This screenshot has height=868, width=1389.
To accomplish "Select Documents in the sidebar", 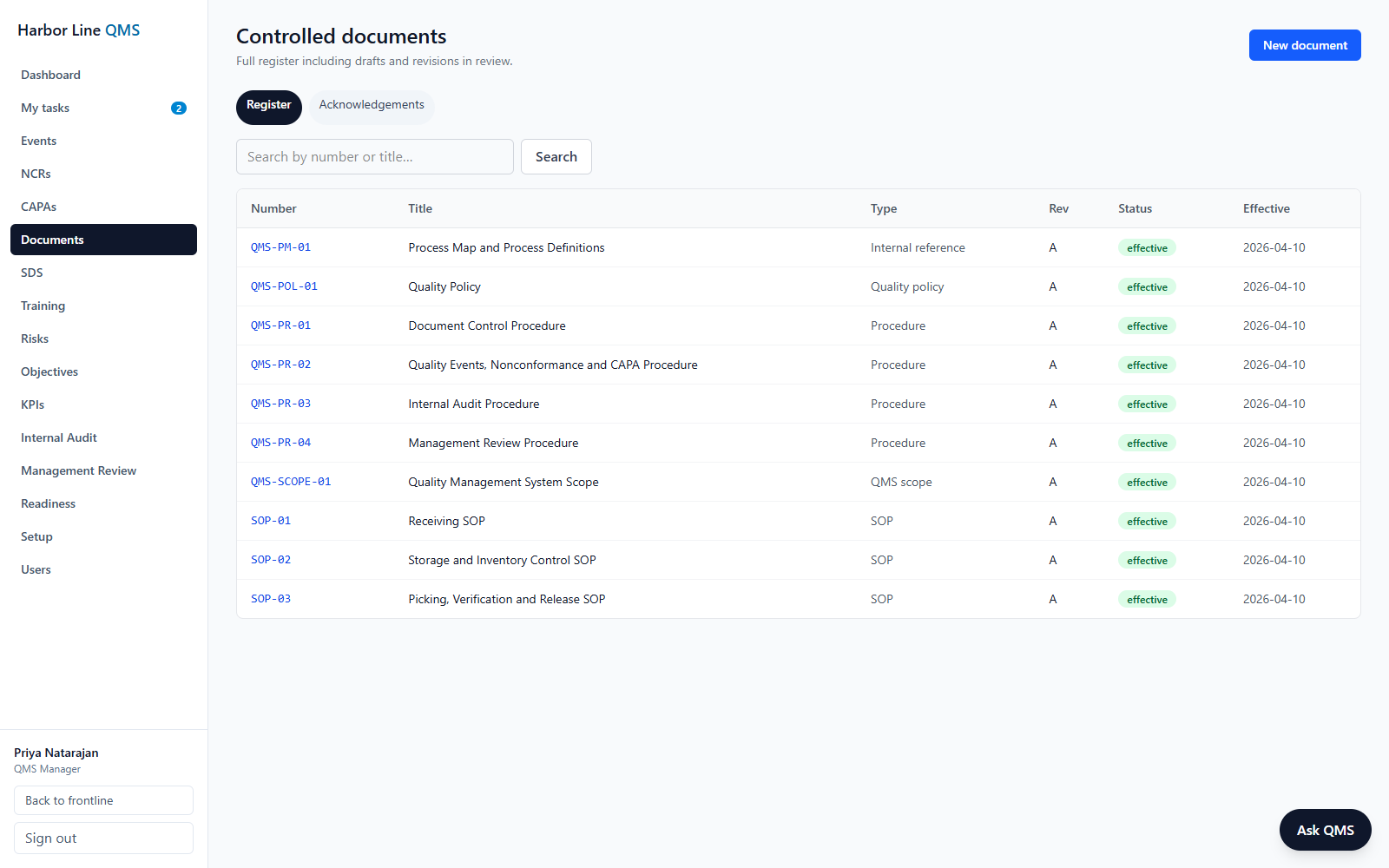I will pyautogui.click(x=103, y=240).
